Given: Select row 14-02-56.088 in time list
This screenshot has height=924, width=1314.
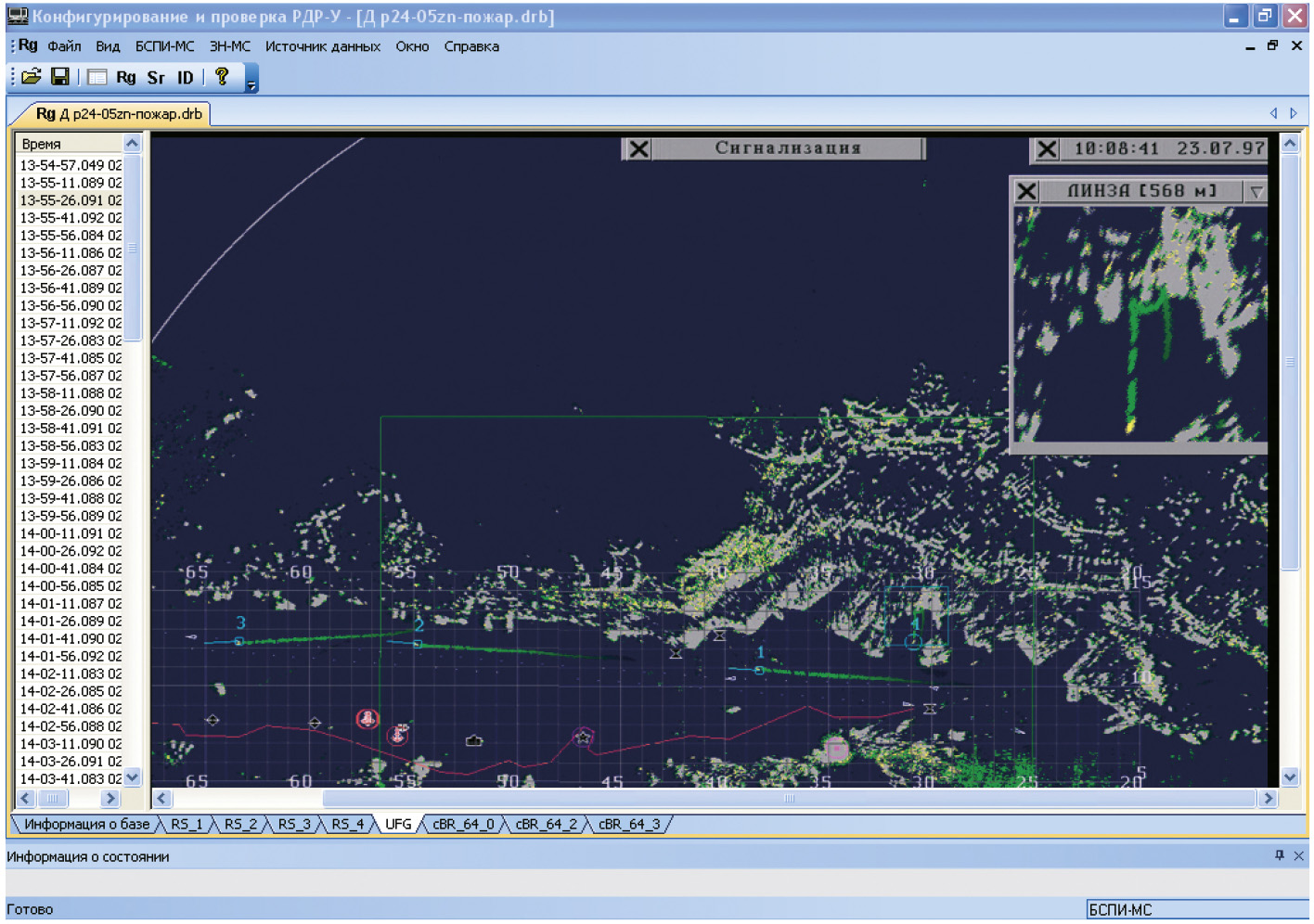Looking at the screenshot, I should 71,726.
